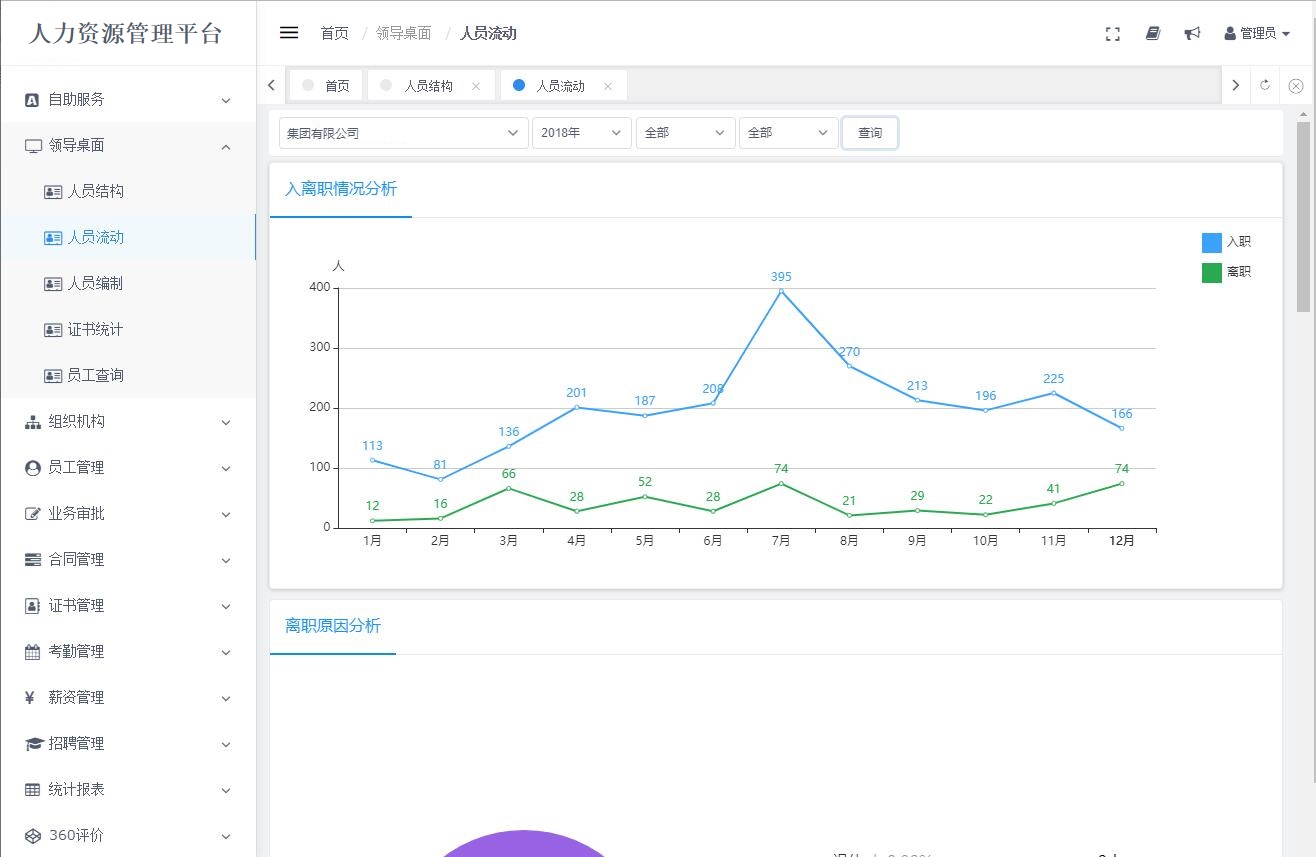1316x857 pixels.
Task: Click the 入离职情况分析 panel title
Action: click(x=341, y=189)
